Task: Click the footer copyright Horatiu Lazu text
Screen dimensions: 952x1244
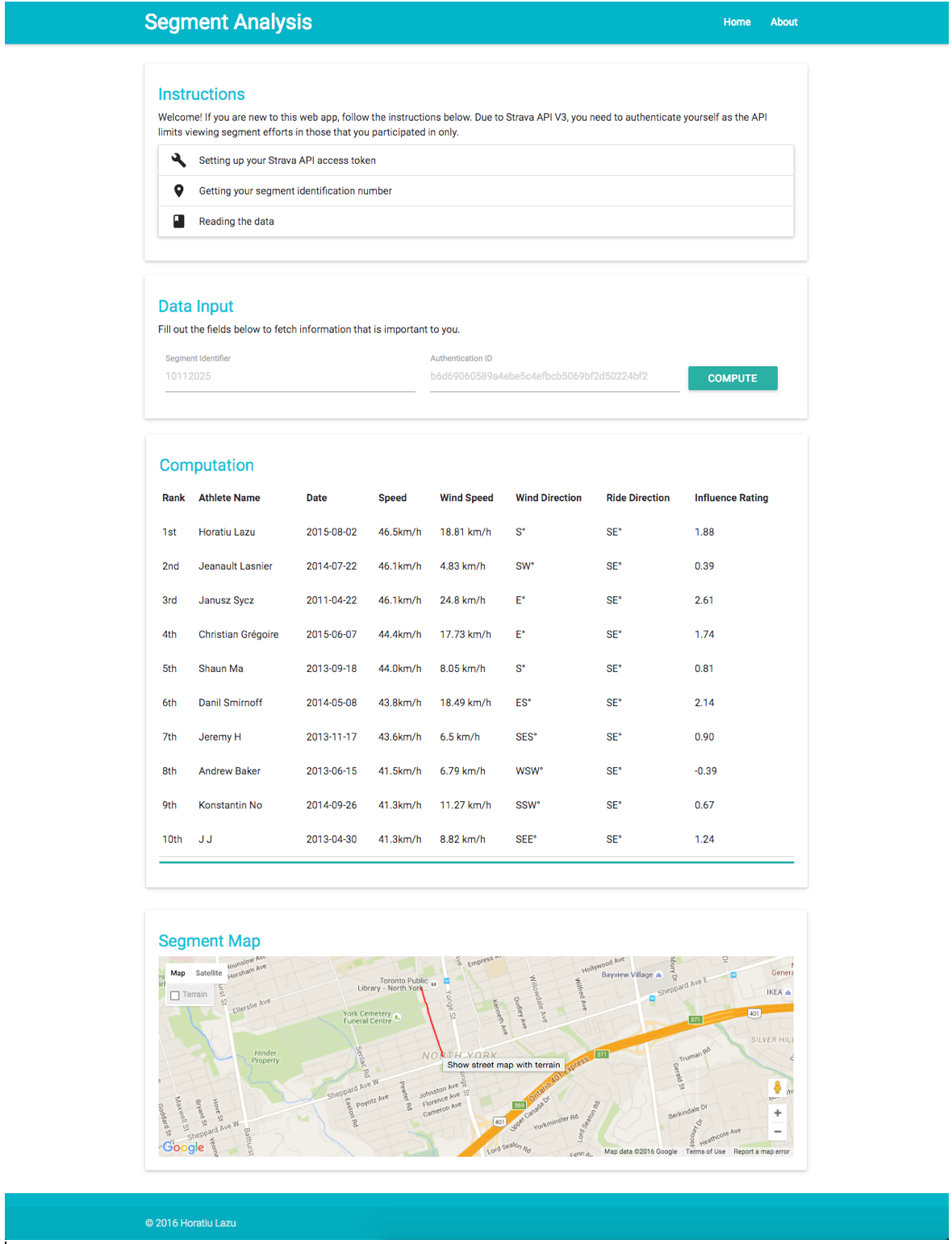Action: [191, 1223]
